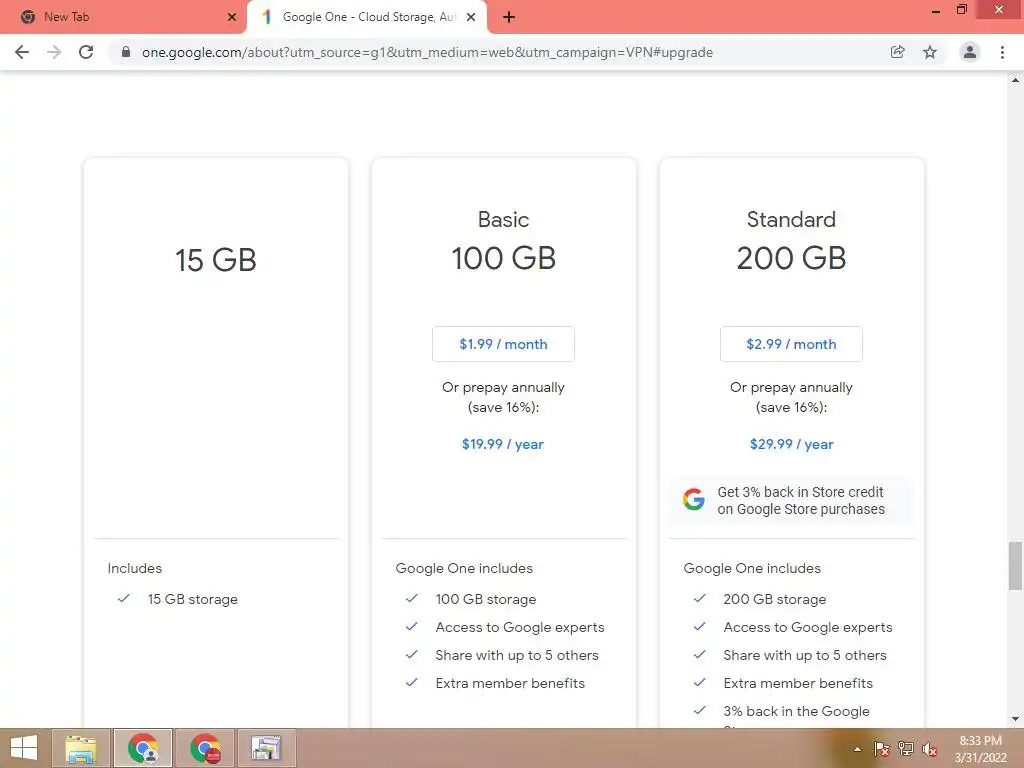1024x768 pixels.
Task: Click Basic Share with up to 5 others
Action: (x=517, y=656)
